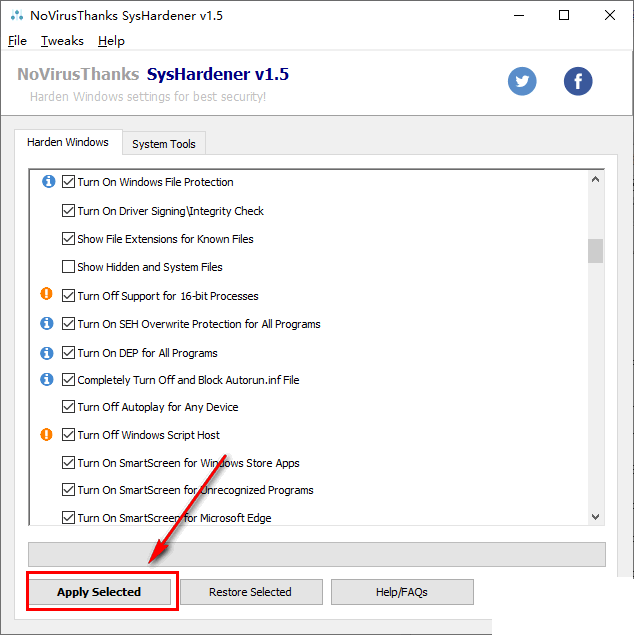Toggle SEH Overwrite Protection checkbox

pos(68,324)
